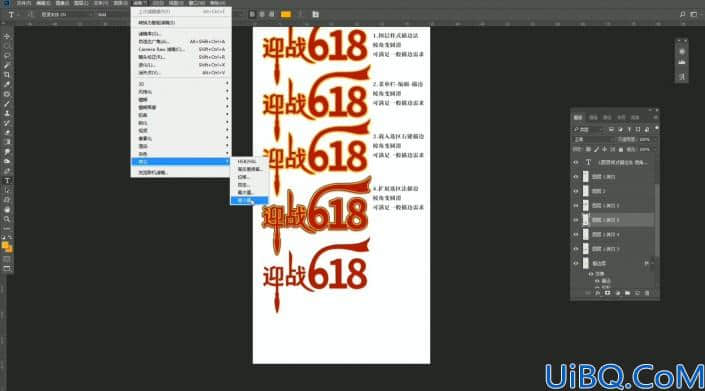This screenshot has width=705, height=391.
Task: Choose the highlighted 最小值 (Minimum) submenu item
Action: tap(250, 200)
